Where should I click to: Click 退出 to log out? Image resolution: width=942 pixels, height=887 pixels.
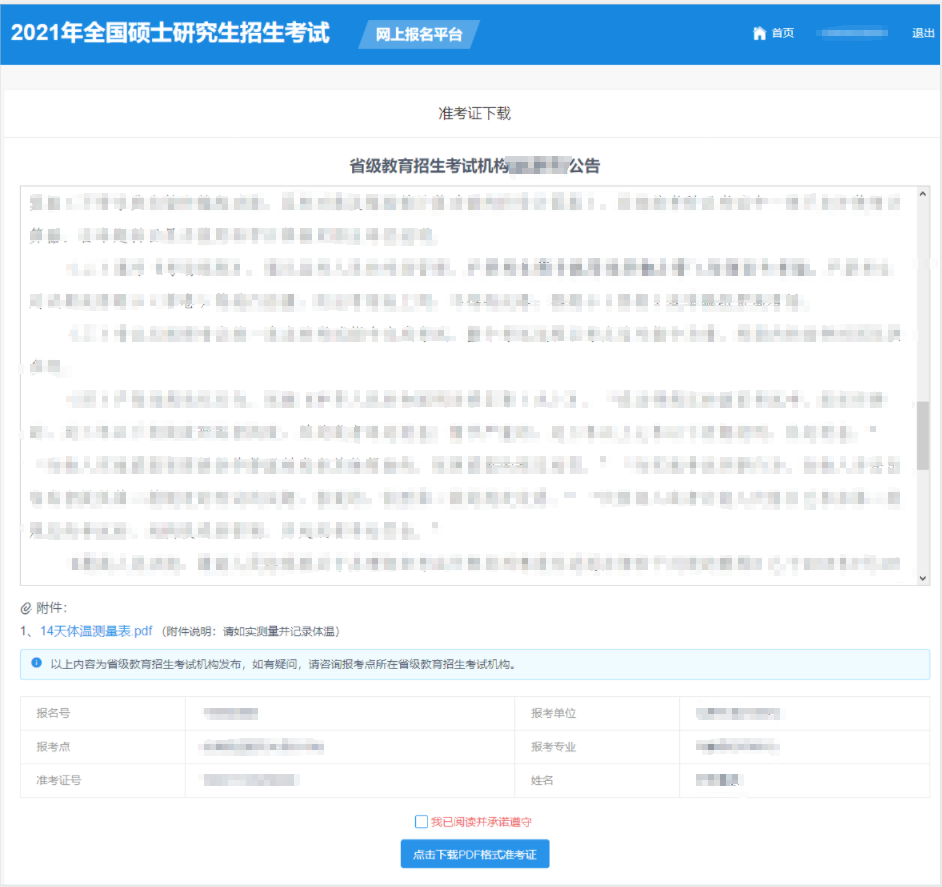(923, 32)
